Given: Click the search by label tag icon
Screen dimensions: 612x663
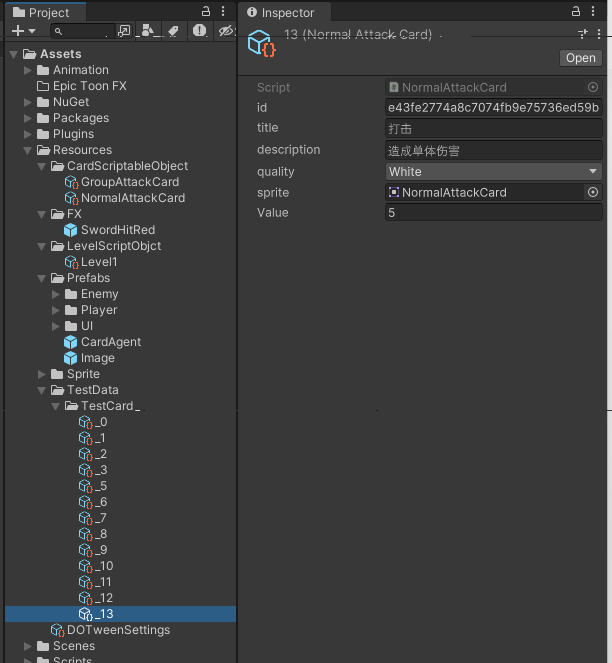Looking at the screenshot, I should click(x=173, y=31).
